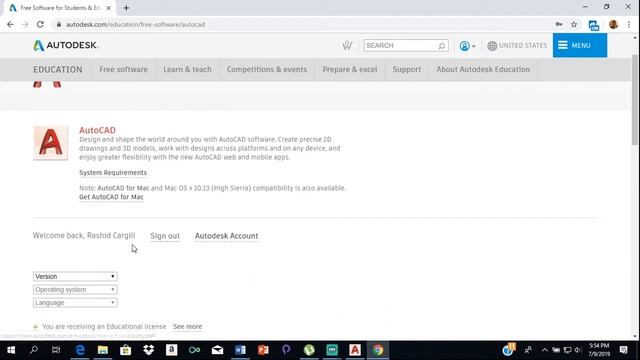Open Task View on taskbar
The image size is (640, 360).
[x=56, y=350]
